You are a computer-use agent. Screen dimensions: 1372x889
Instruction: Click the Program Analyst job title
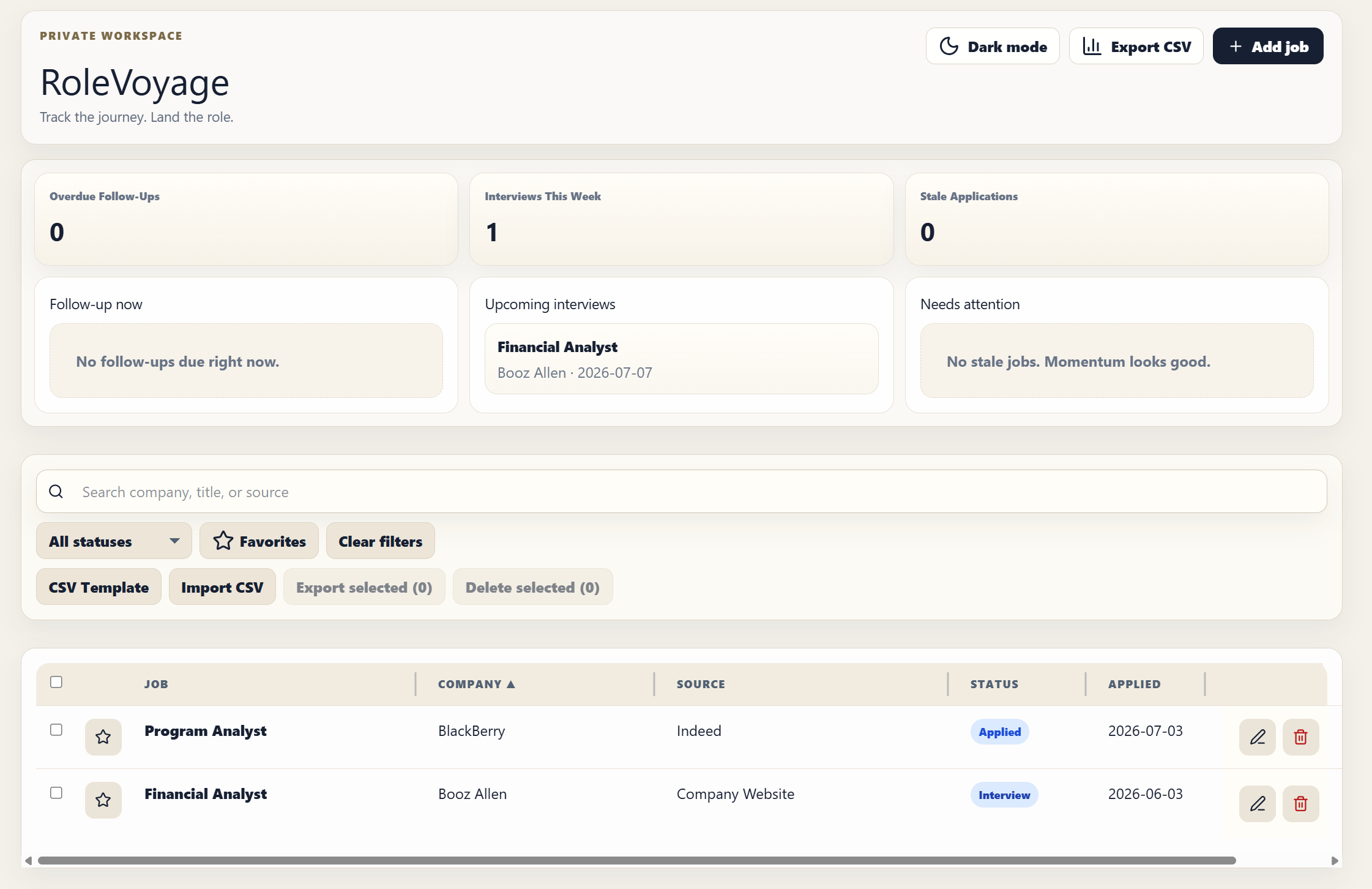[x=206, y=730]
